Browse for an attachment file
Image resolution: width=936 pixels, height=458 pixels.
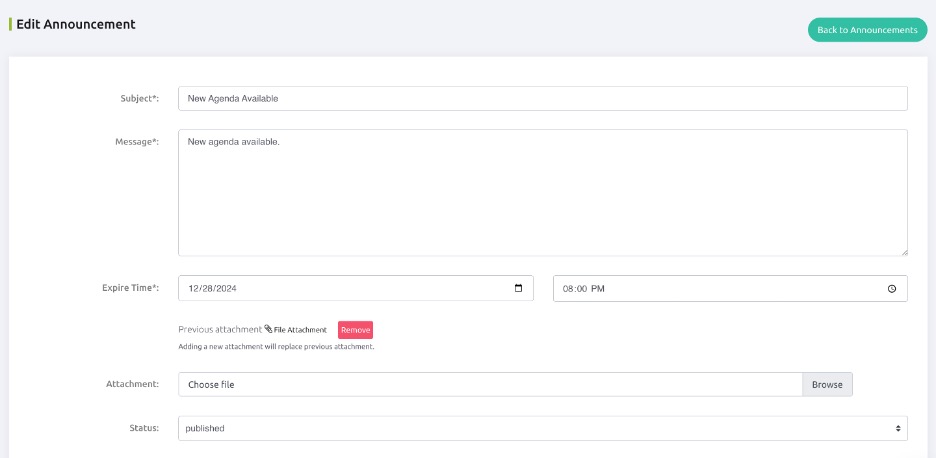click(827, 385)
